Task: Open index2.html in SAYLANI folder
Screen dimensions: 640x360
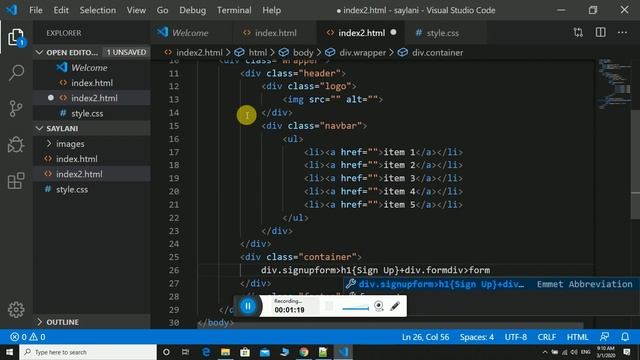Action: point(91,174)
